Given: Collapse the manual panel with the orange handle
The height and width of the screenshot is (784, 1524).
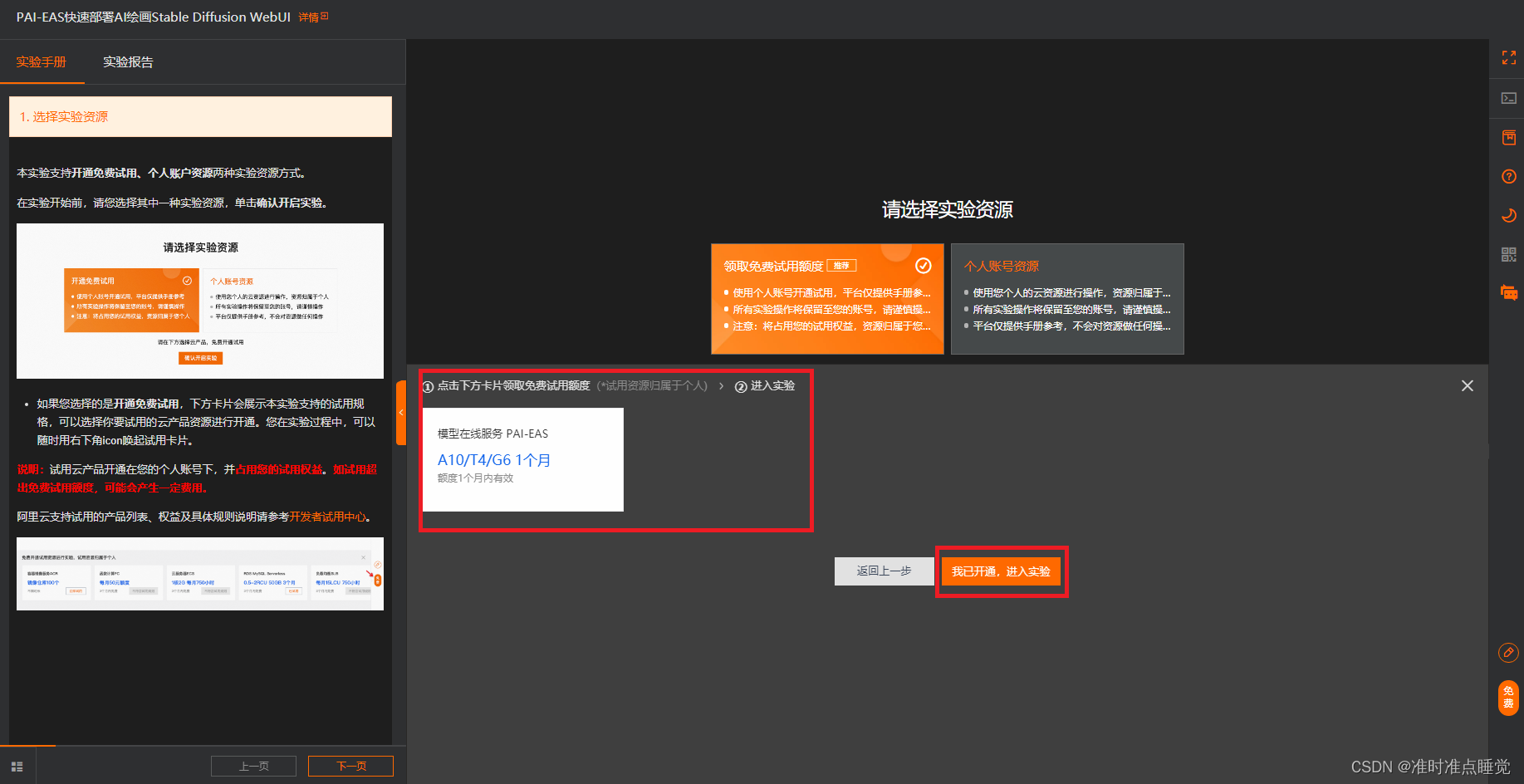Looking at the screenshot, I should 401,413.
